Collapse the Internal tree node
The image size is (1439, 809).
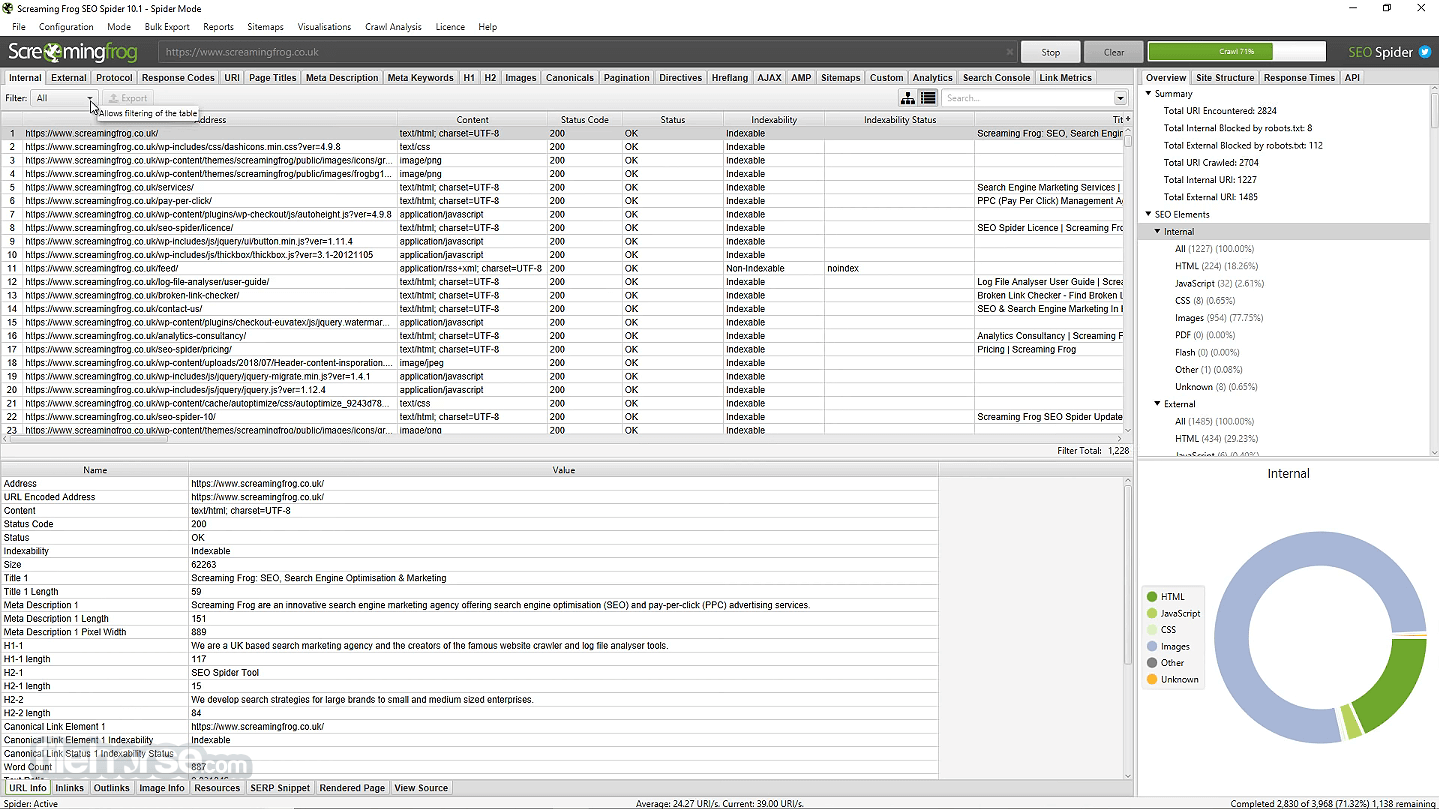pyautogui.click(x=1157, y=231)
